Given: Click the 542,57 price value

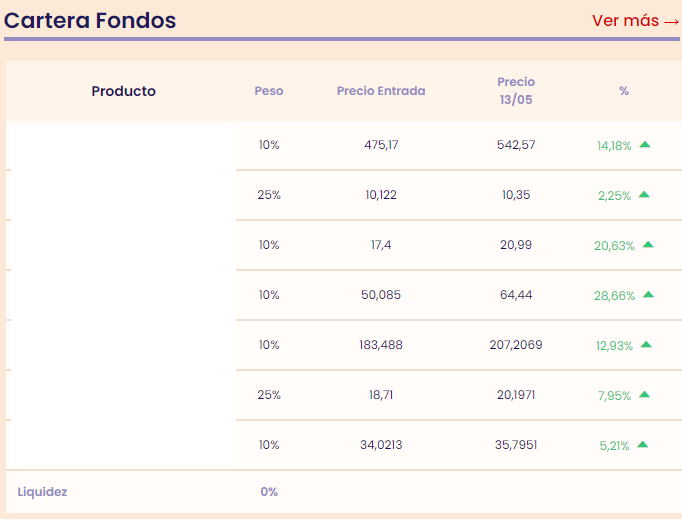Looking at the screenshot, I should (x=516, y=145).
